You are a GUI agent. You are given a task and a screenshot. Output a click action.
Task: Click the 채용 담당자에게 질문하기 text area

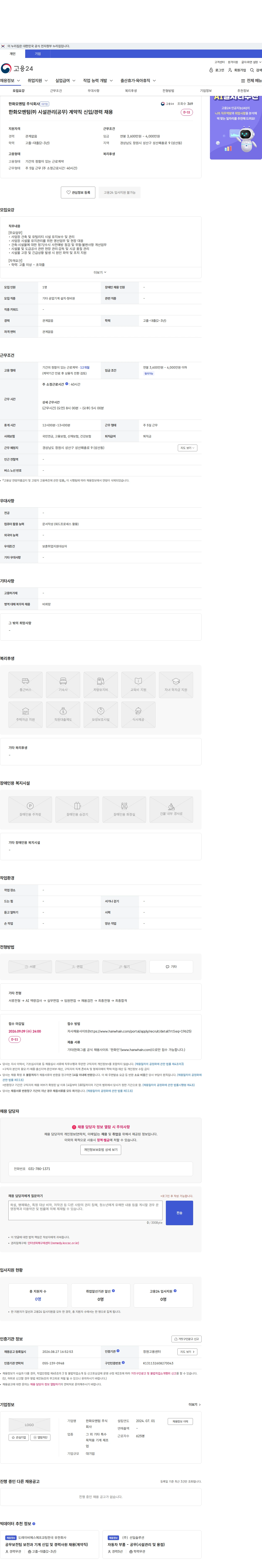point(85,1211)
